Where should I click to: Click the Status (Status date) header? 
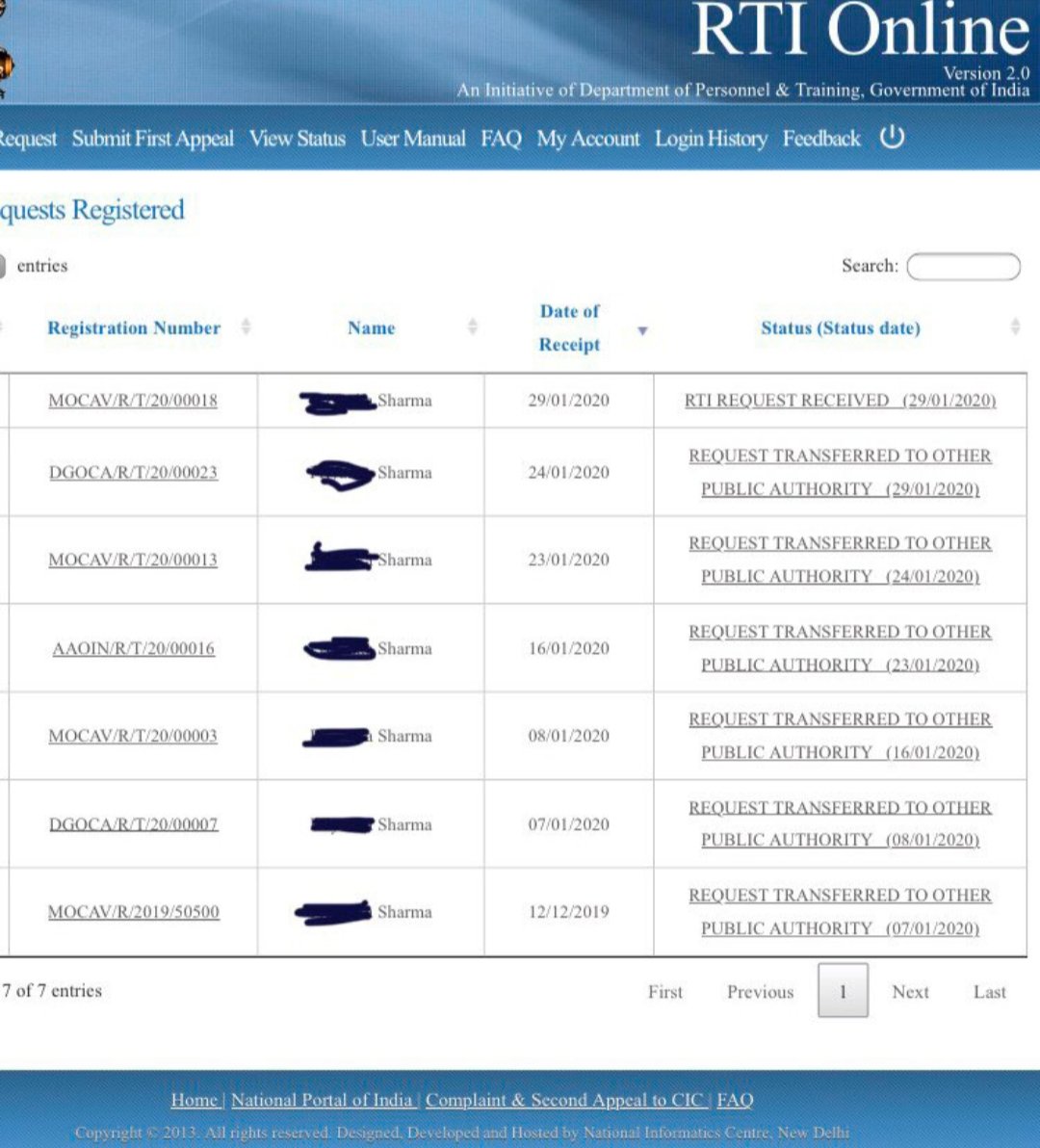(841, 328)
